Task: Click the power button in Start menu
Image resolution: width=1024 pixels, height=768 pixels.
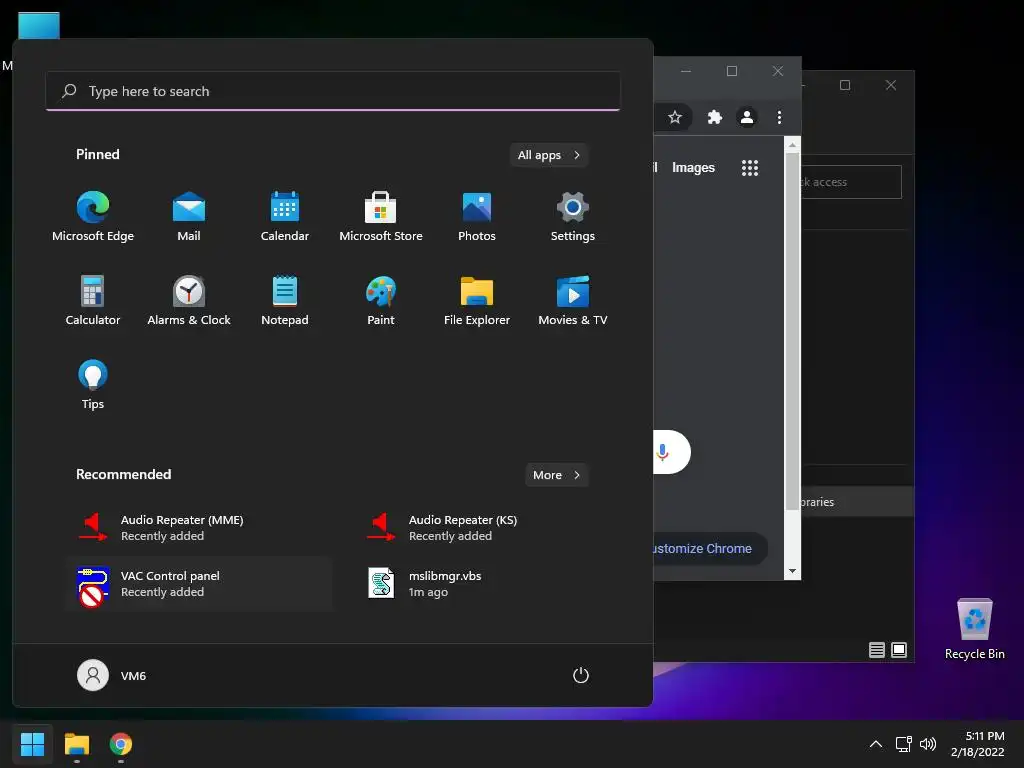Action: [x=581, y=675]
